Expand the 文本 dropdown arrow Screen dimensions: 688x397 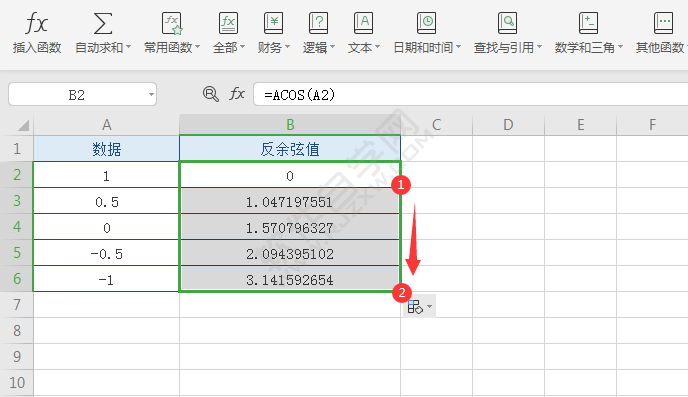pos(377,46)
